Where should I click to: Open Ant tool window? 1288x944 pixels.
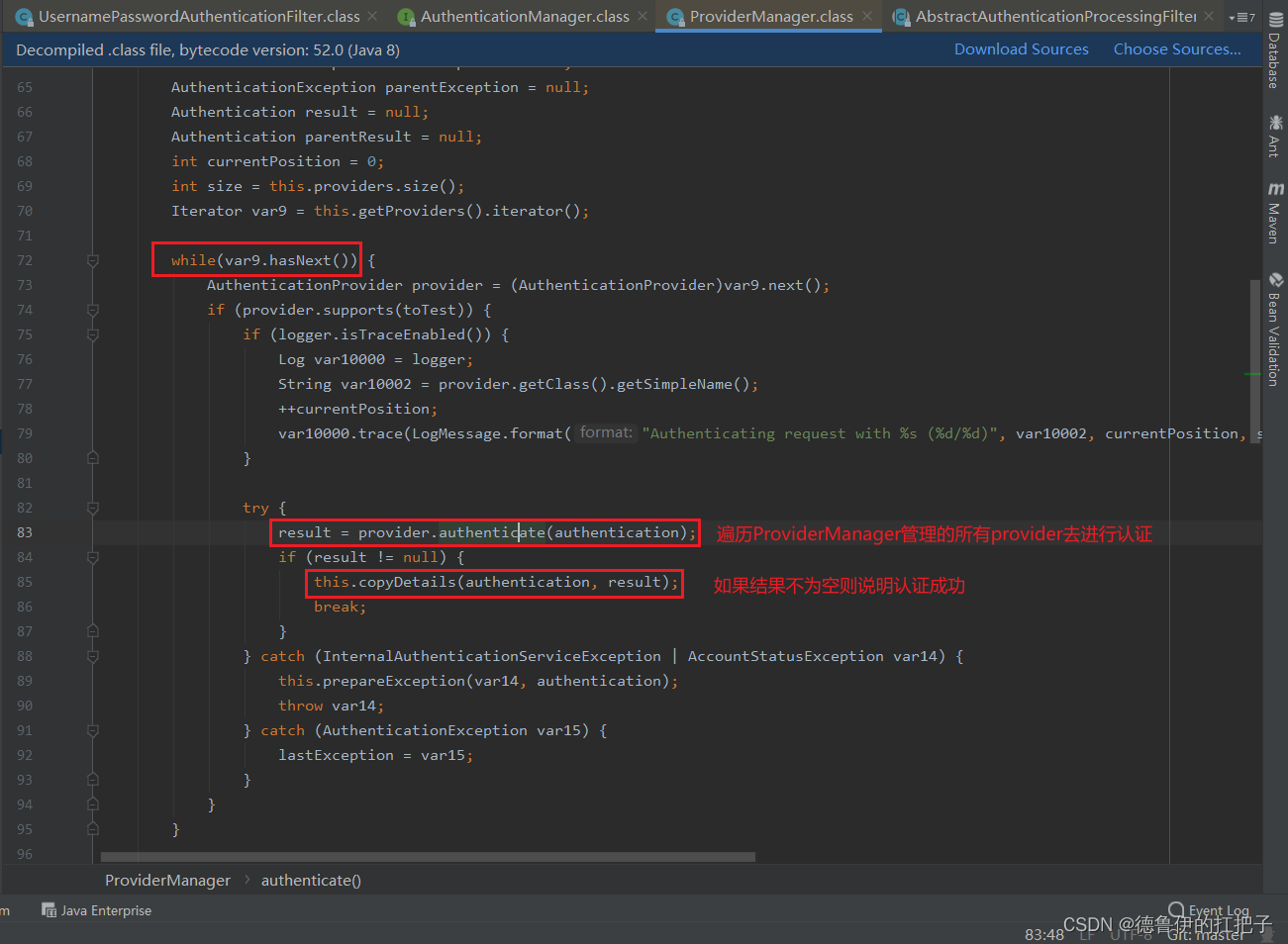(x=1275, y=137)
